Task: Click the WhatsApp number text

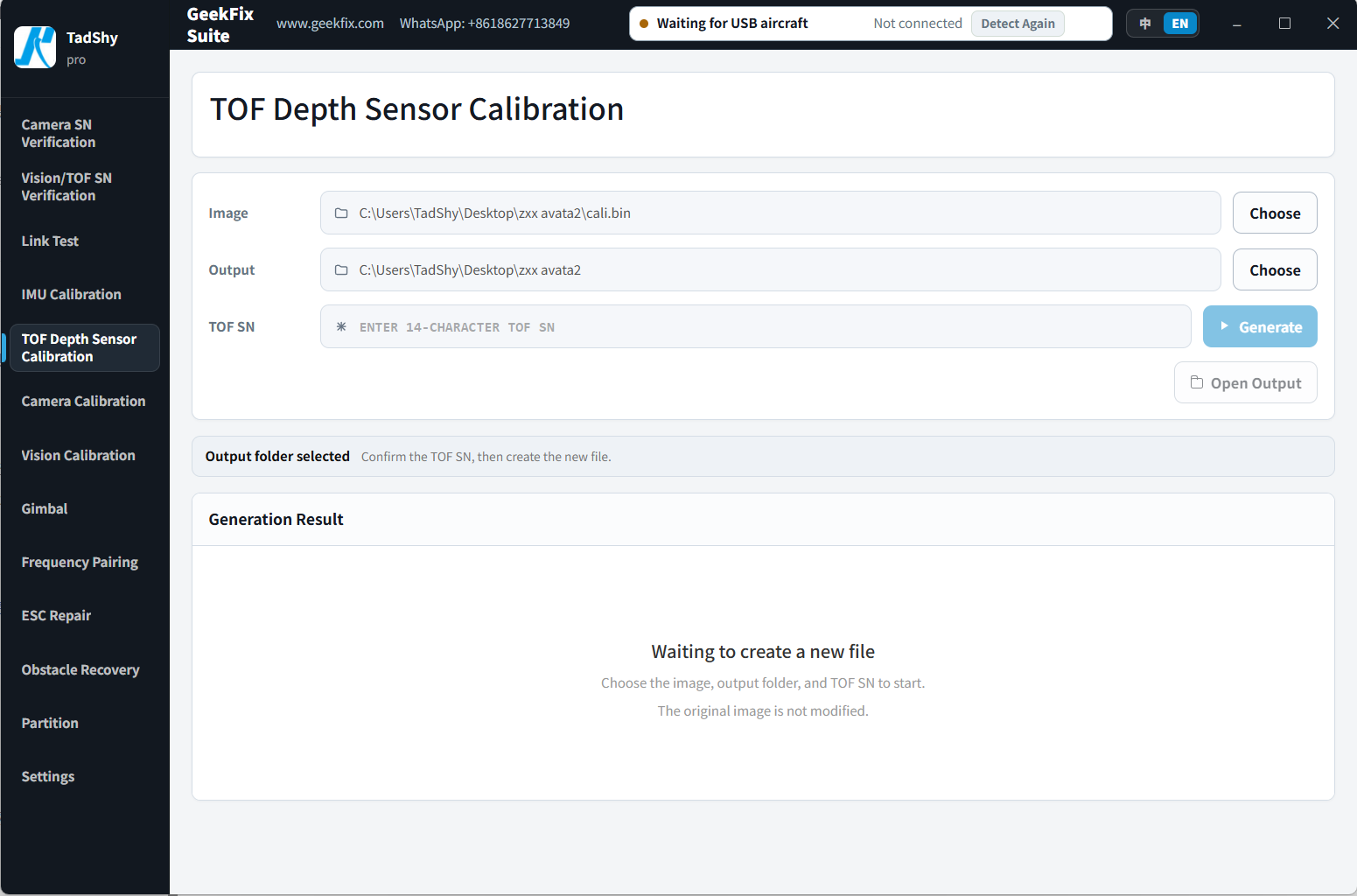Action: (485, 24)
